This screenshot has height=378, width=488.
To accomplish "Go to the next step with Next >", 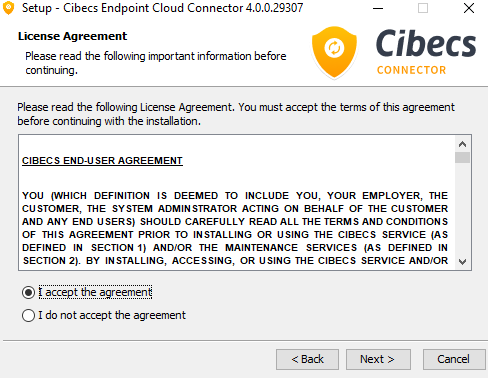I will tap(378, 359).
